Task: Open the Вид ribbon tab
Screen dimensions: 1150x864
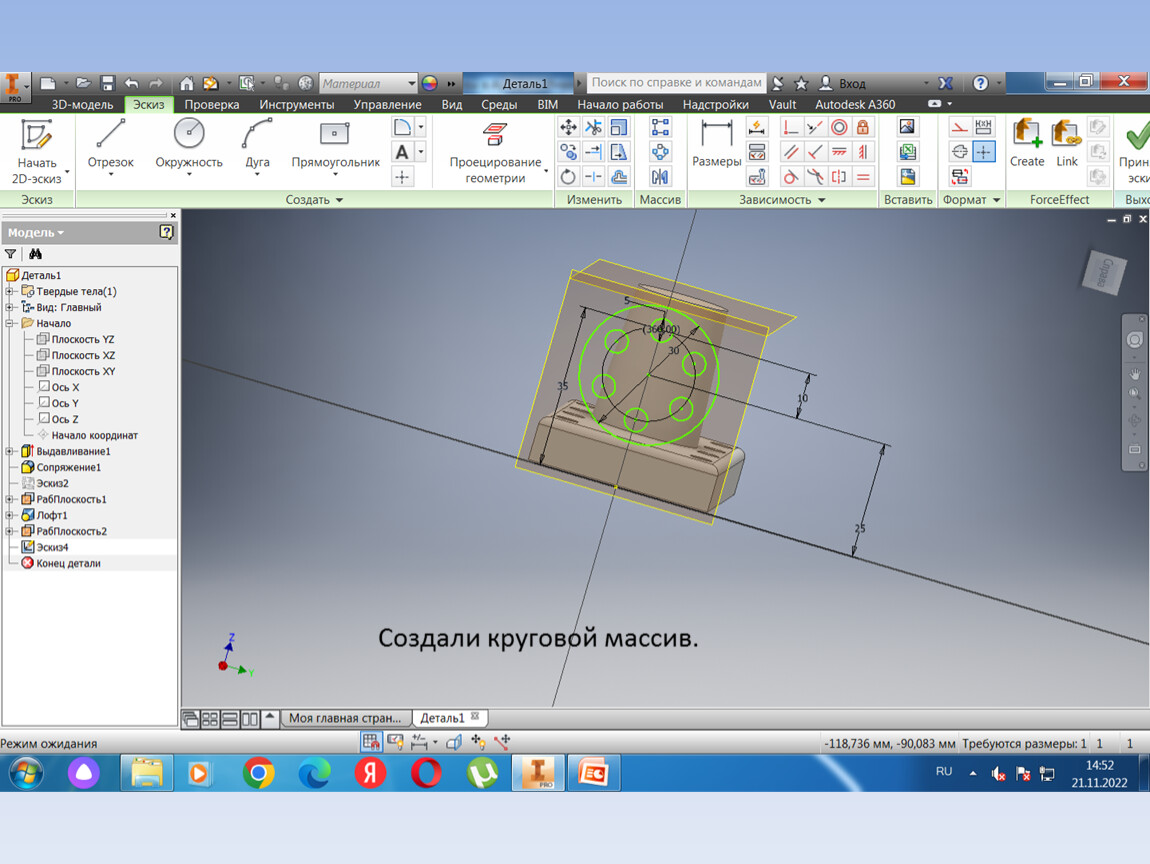Action: pyautogui.click(x=452, y=104)
